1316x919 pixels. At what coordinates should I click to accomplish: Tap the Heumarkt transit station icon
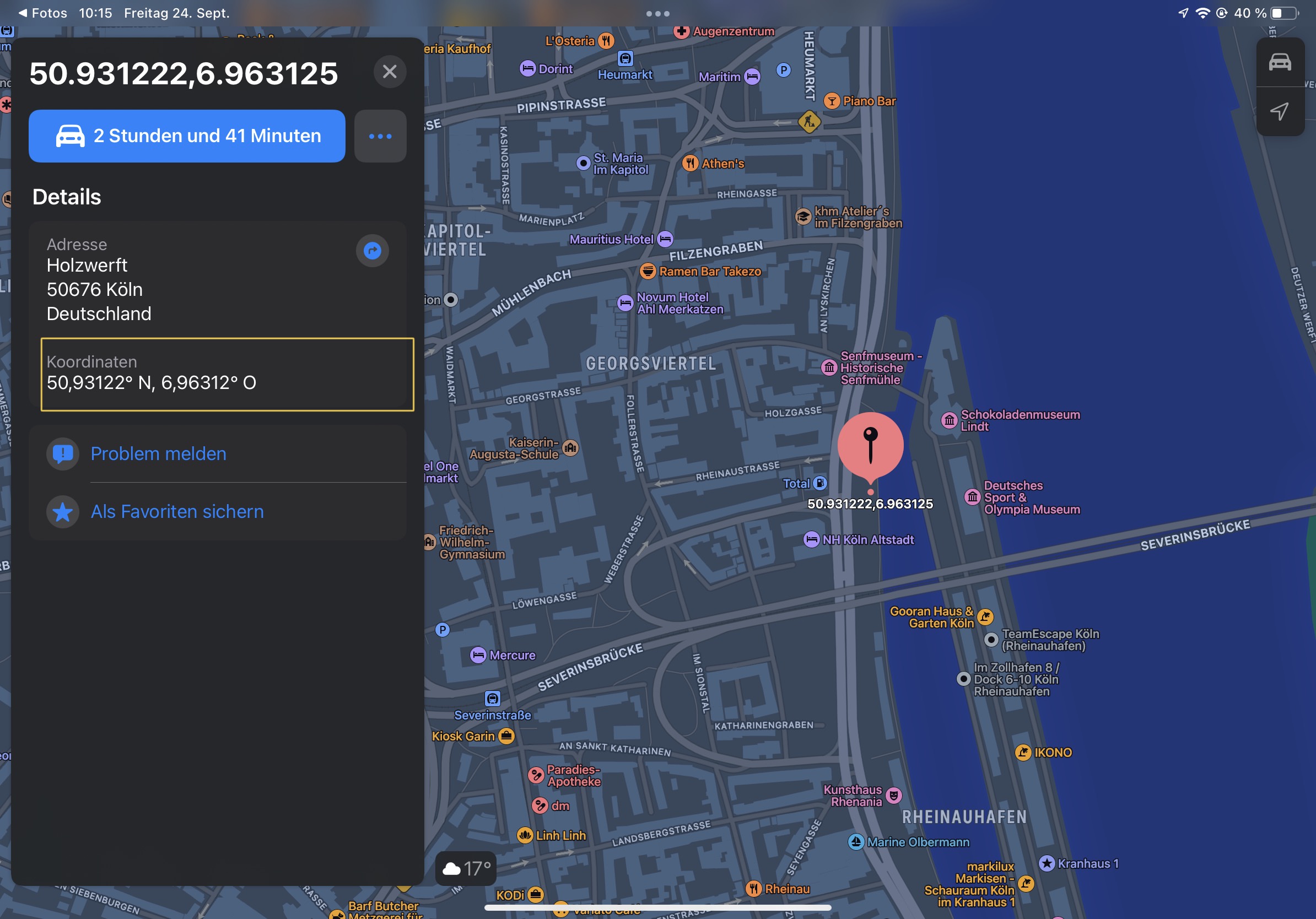point(625,58)
